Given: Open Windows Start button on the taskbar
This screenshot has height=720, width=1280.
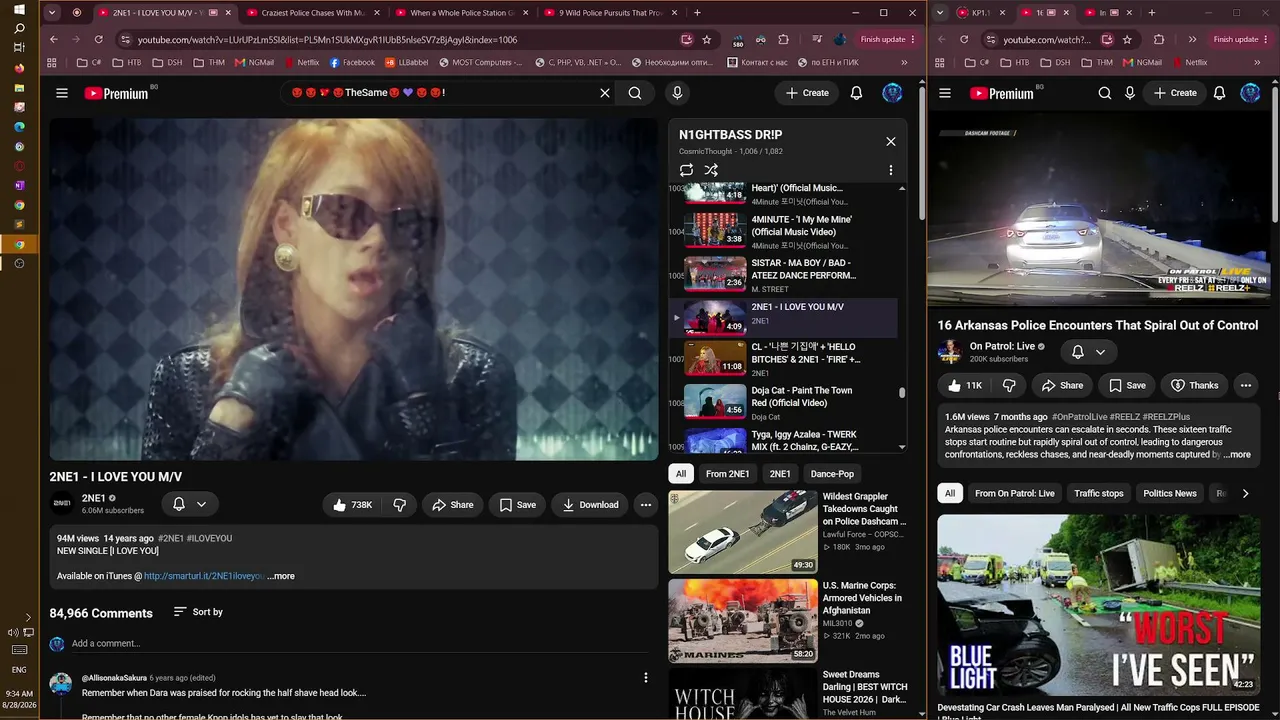Looking at the screenshot, I should (x=19, y=9).
